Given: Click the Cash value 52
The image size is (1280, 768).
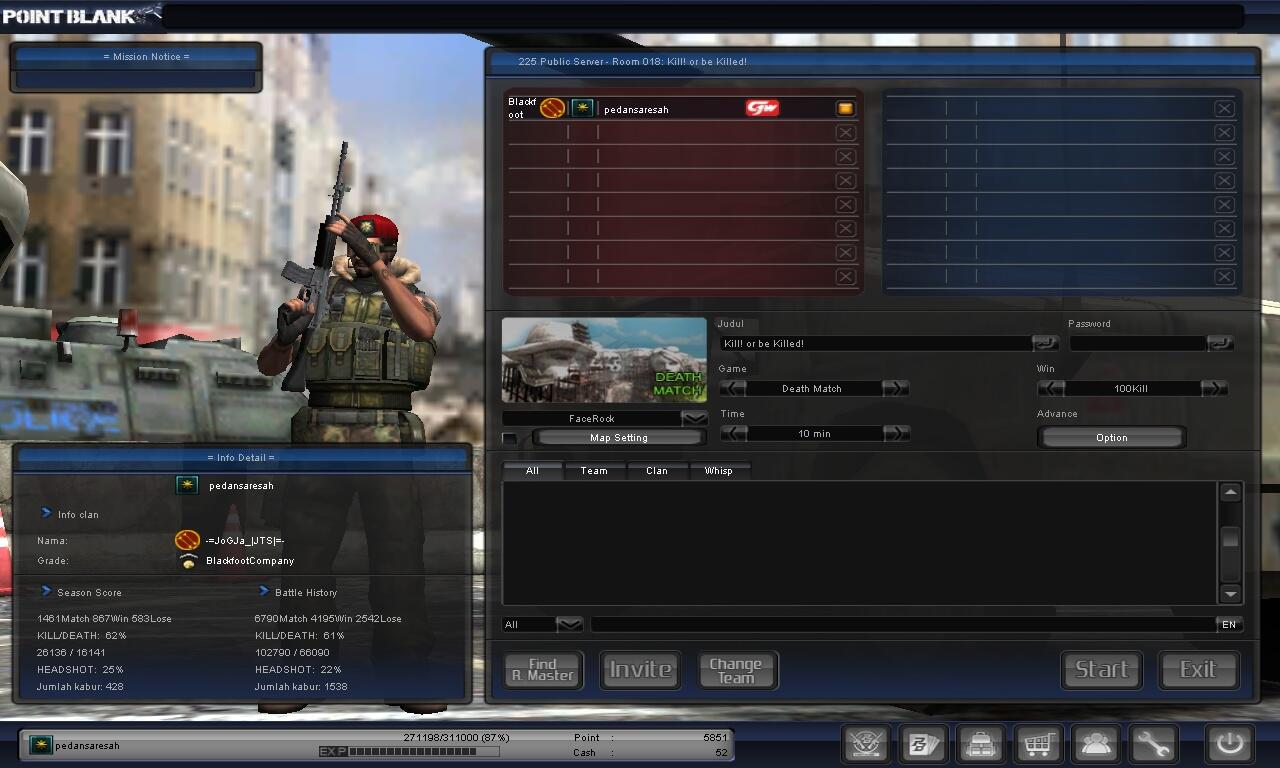Looking at the screenshot, I should pos(722,752).
